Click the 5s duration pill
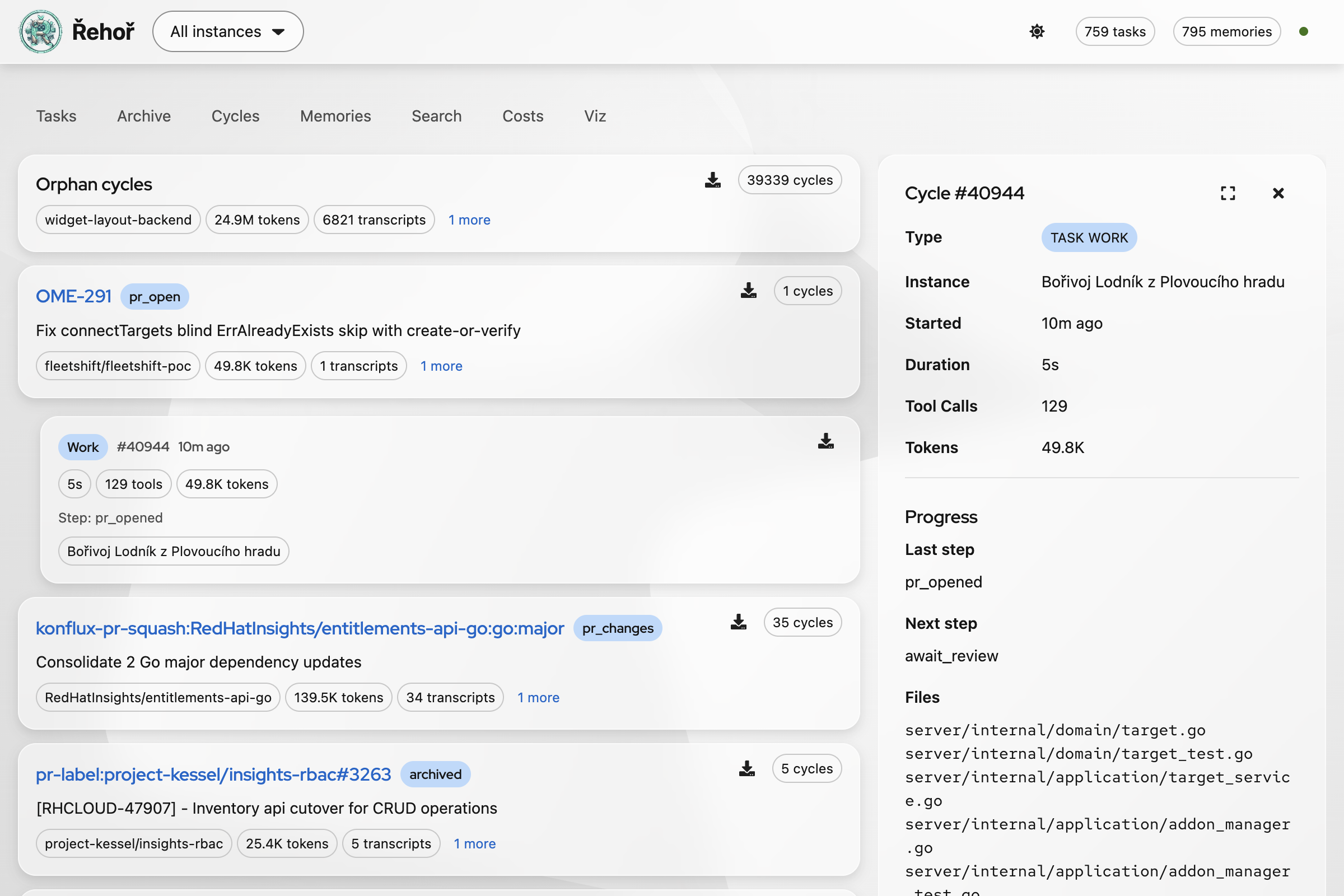This screenshot has width=1344, height=896. (x=75, y=484)
